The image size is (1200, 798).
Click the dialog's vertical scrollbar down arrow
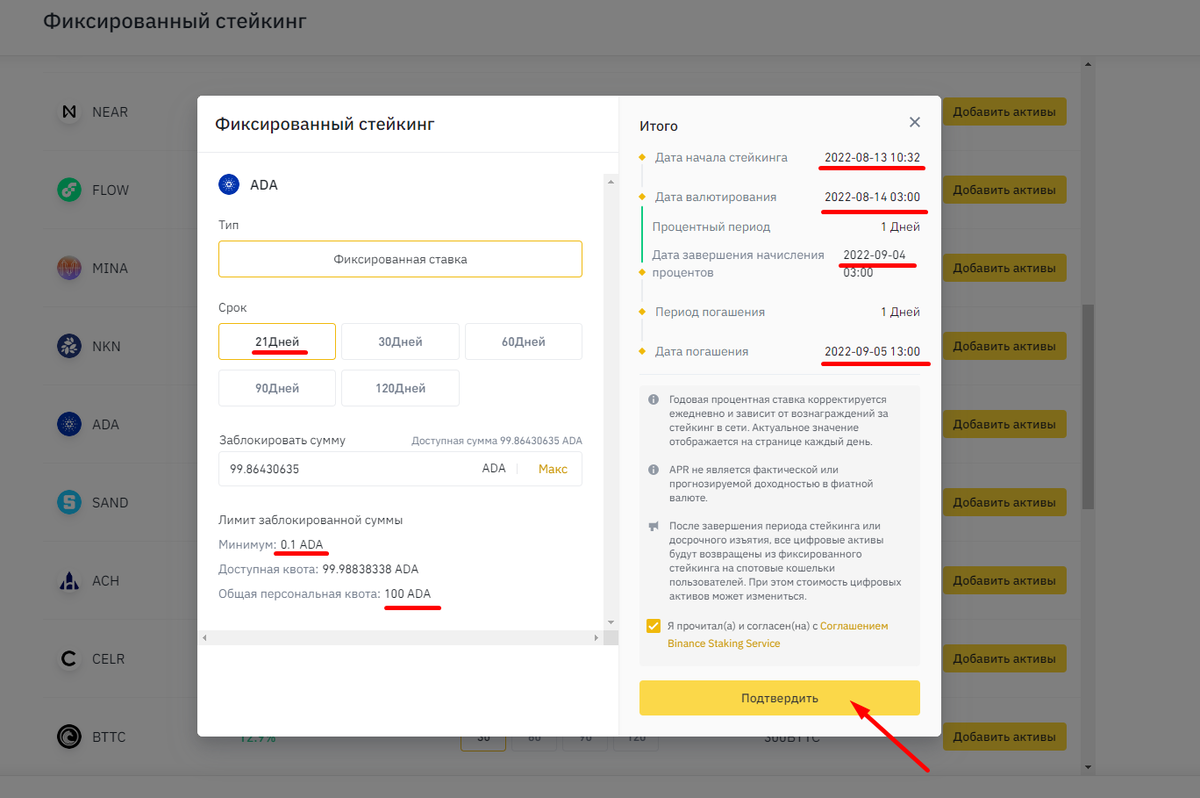(609, 624)
